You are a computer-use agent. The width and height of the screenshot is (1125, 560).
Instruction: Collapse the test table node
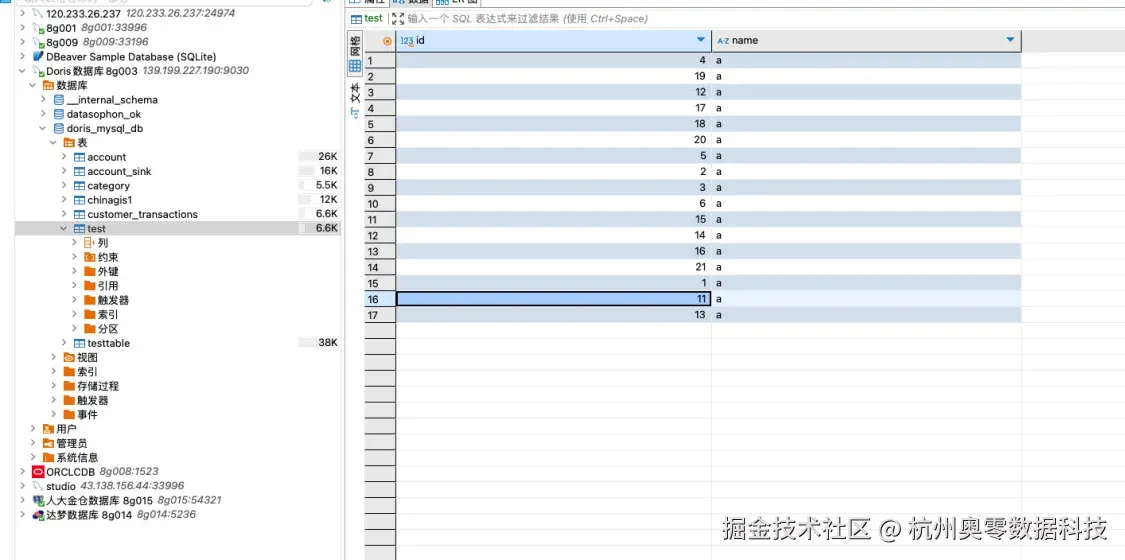click(64, 229)
